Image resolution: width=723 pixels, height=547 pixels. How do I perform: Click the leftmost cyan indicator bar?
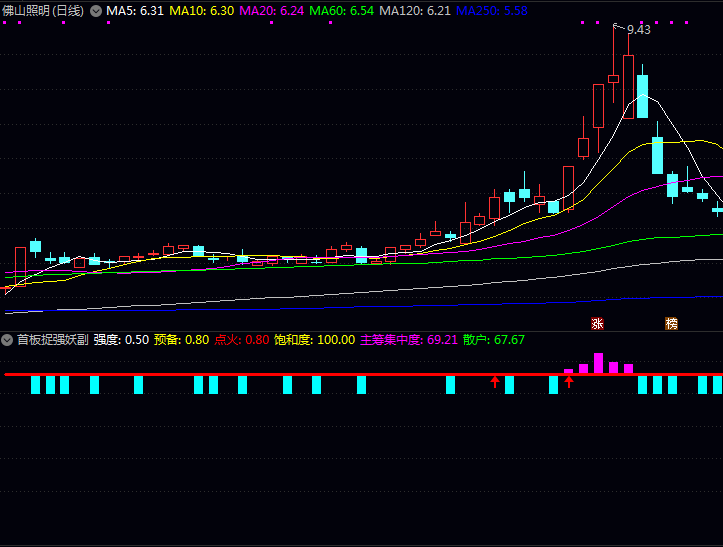click(35, 384)
